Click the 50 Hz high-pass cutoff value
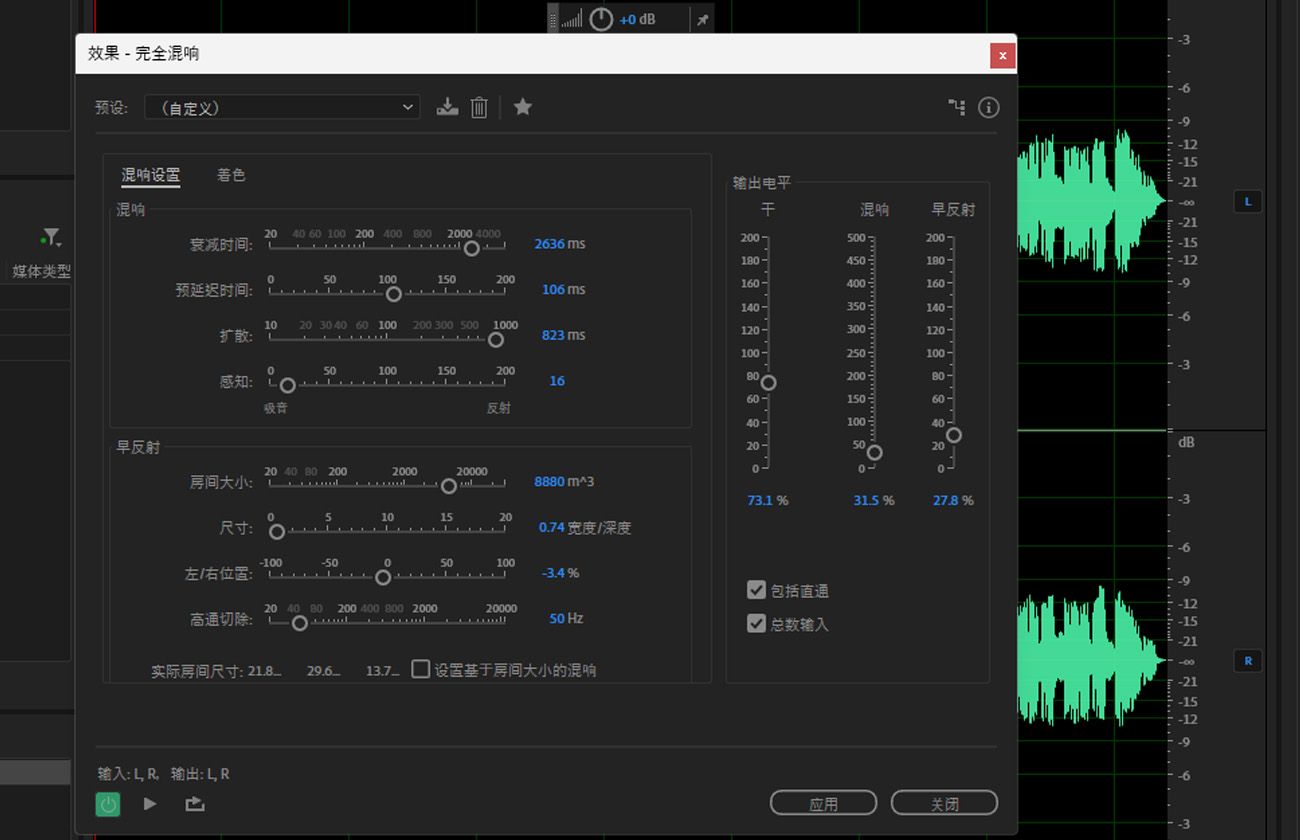Viewport: 1300px width, 840px height. pyautogui.click(x=557, y=619)
